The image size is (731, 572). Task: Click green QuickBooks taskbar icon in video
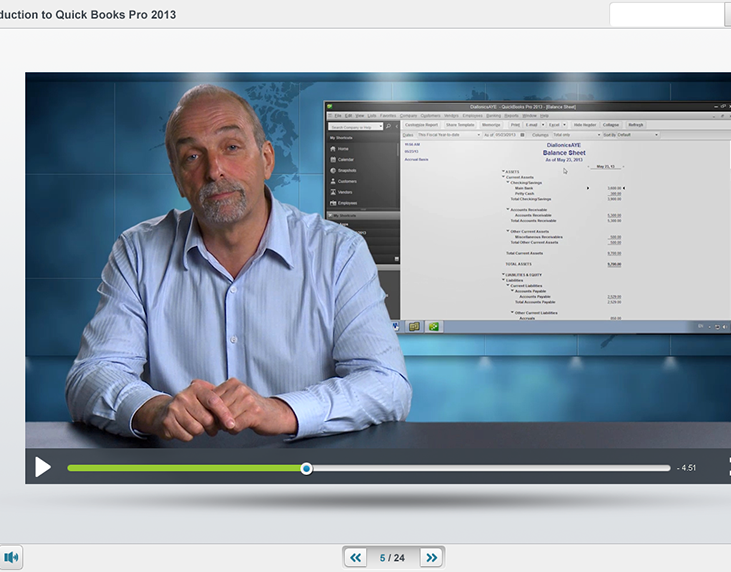434,327
